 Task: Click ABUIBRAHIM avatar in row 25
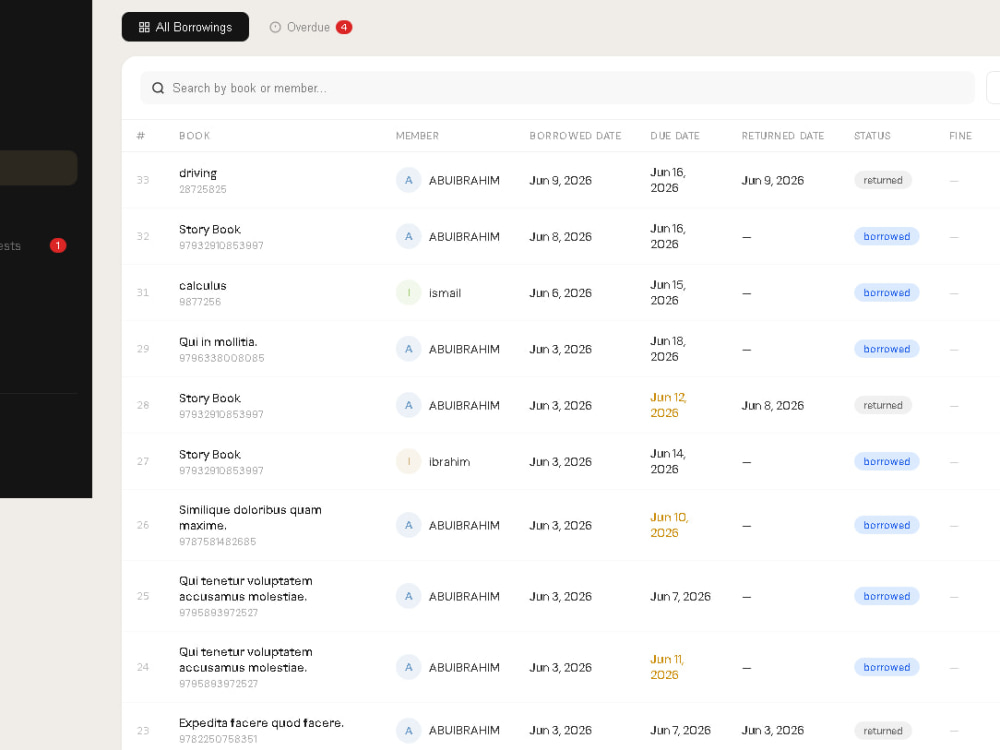pyautogui.click(x=408, y=596)
